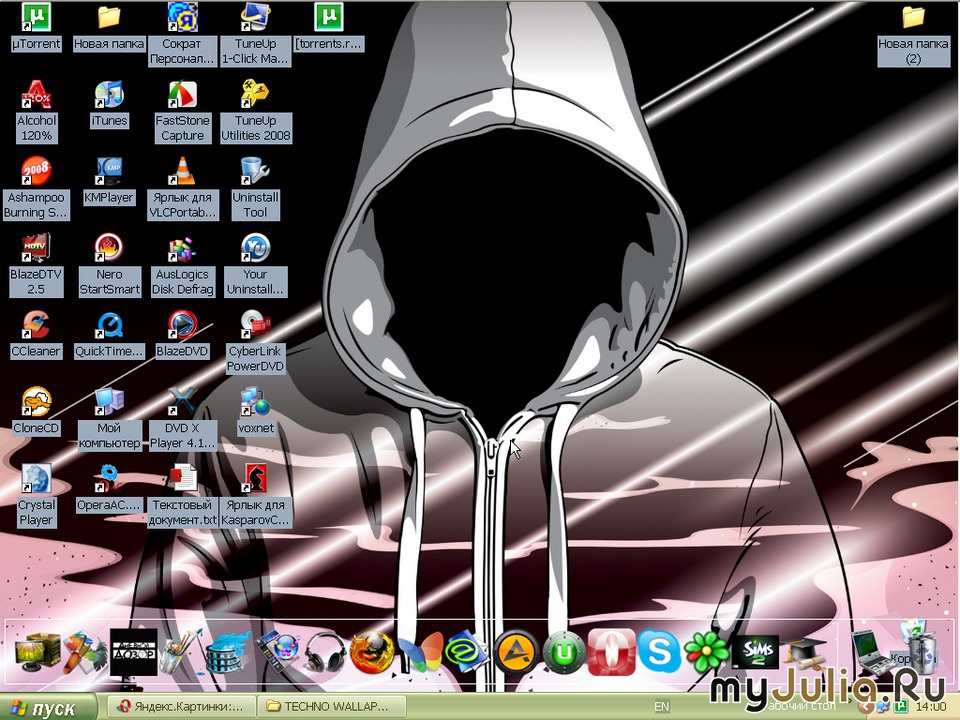Image resolution: width=960 pixels, height=720 pixels.
Task: Open Opera from the dock
Action: pos(612,653)
